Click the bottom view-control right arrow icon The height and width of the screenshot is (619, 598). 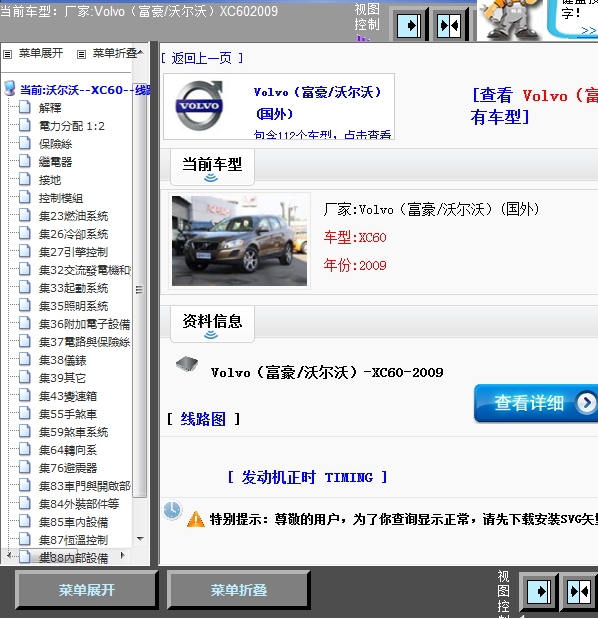pyautogui.click(x=539, y=591)
